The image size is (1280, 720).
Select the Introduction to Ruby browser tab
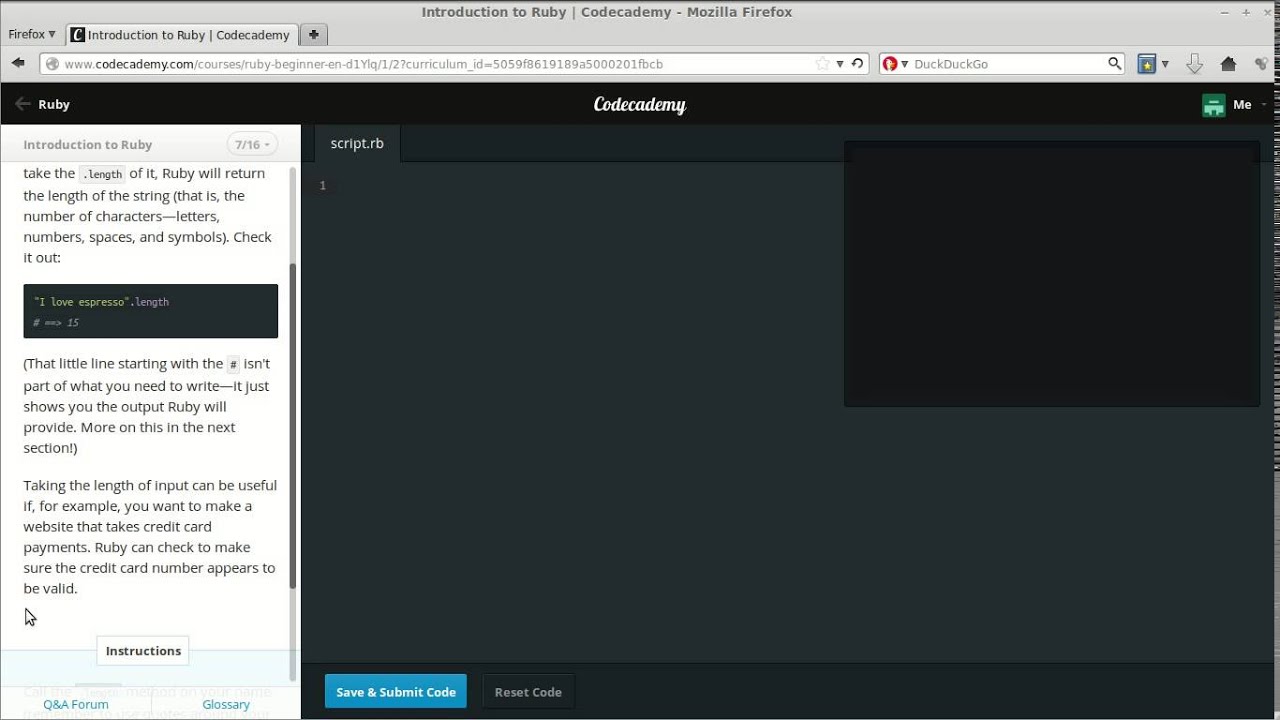[181, 34]
